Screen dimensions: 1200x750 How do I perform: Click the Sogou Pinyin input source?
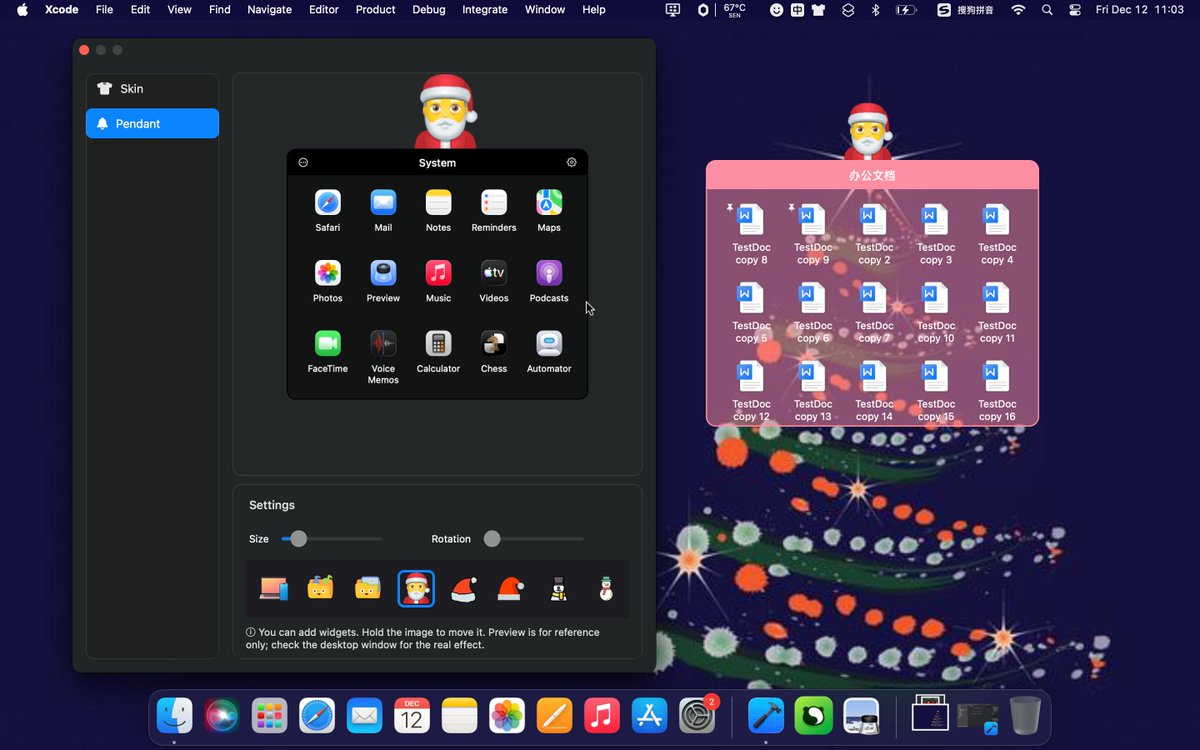[x=965, y=9]
